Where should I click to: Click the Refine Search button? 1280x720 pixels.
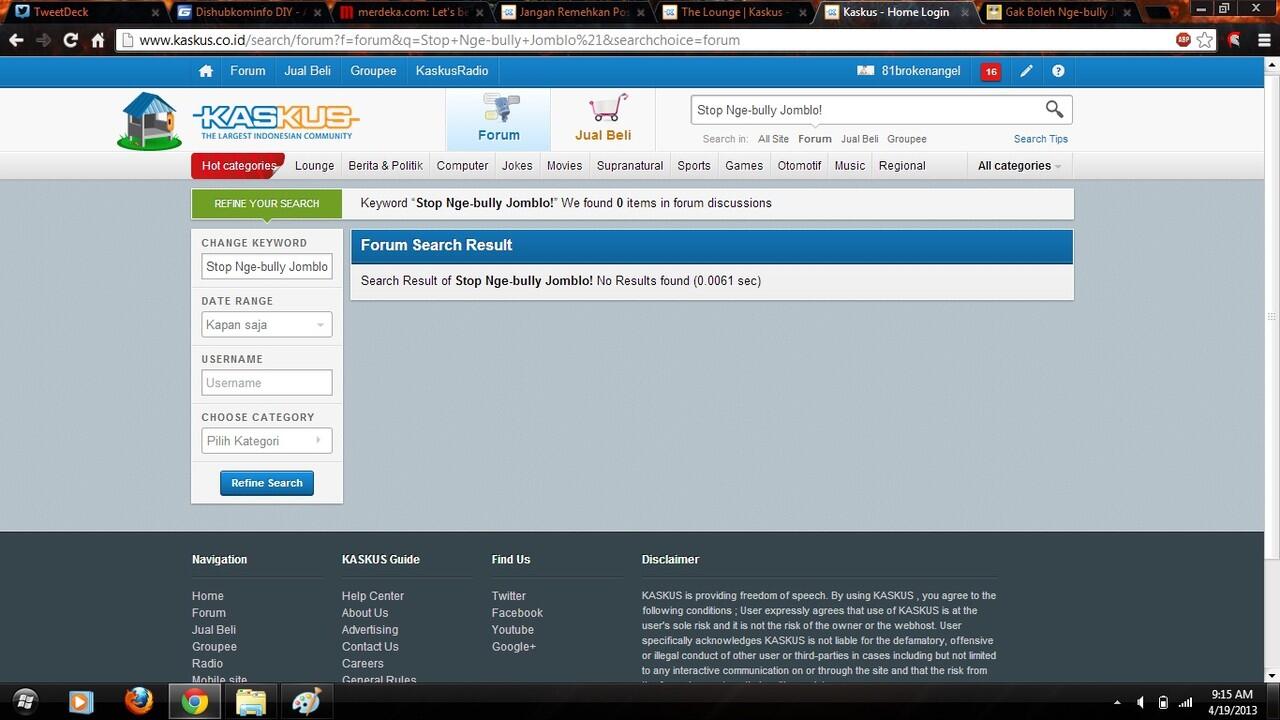pyautogui.click(x=267, y=483)
